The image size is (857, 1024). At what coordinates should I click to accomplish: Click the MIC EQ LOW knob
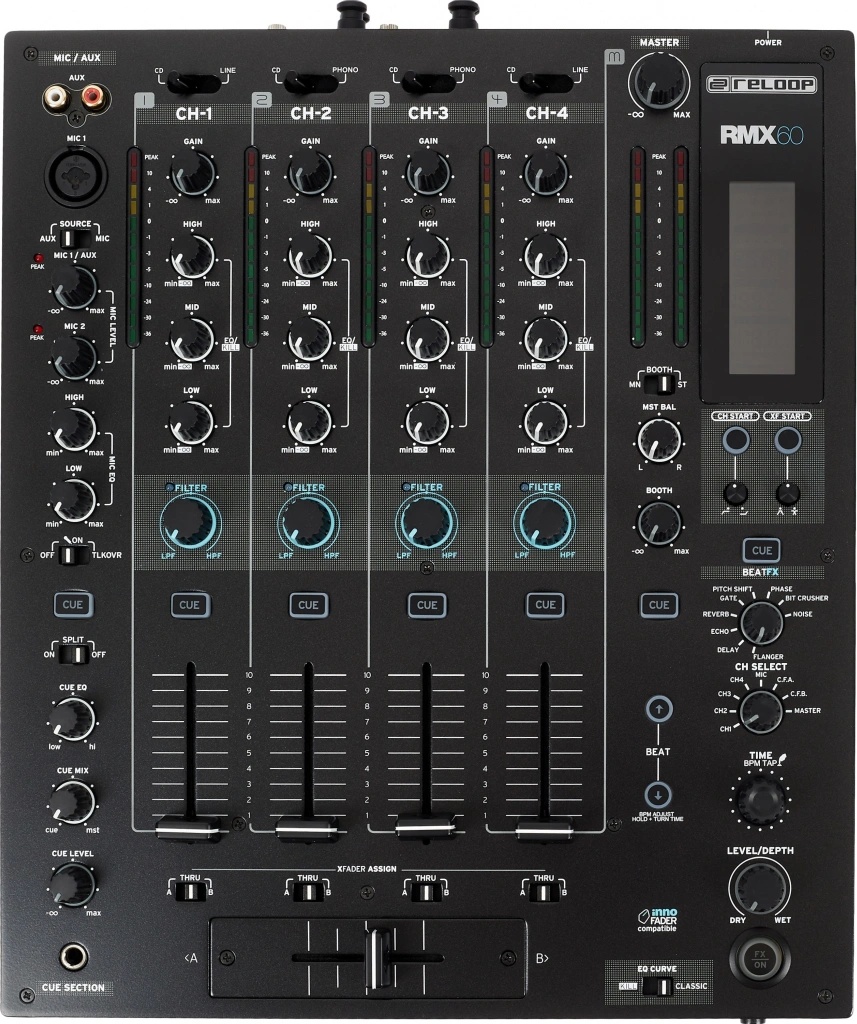pyautogui.click(x=74, y=500)
